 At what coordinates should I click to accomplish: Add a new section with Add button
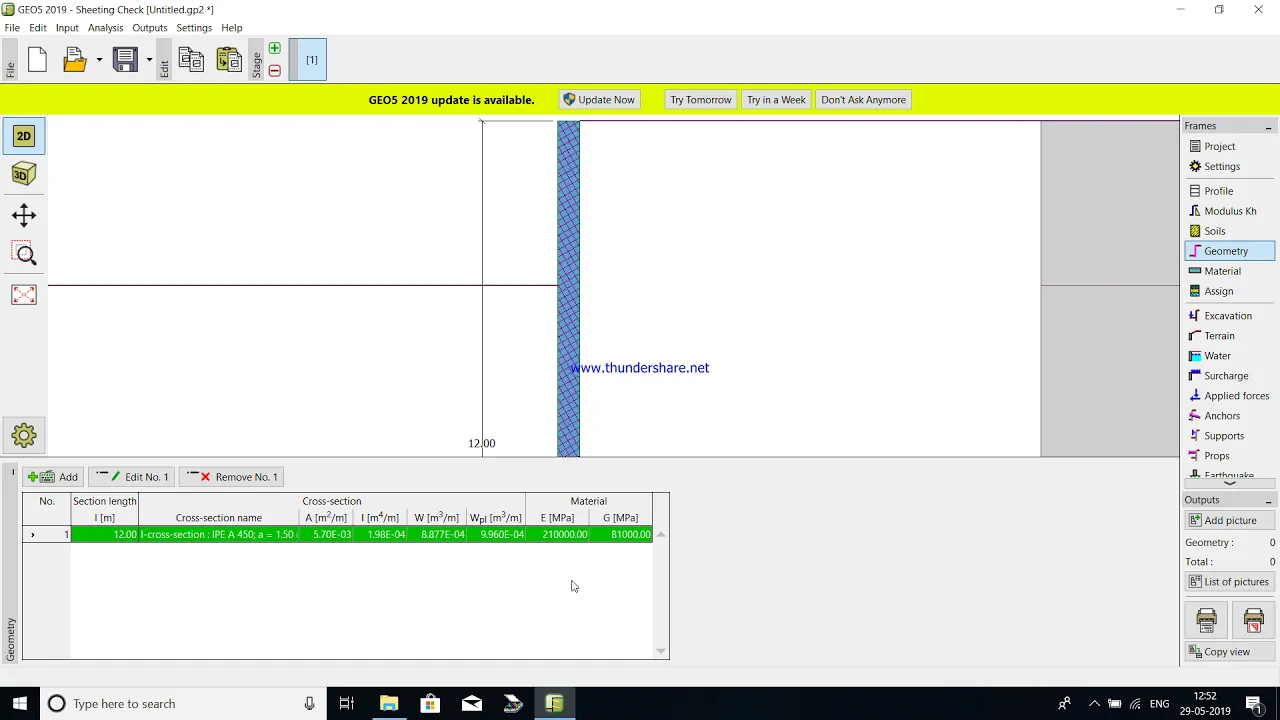pos(53,477)
